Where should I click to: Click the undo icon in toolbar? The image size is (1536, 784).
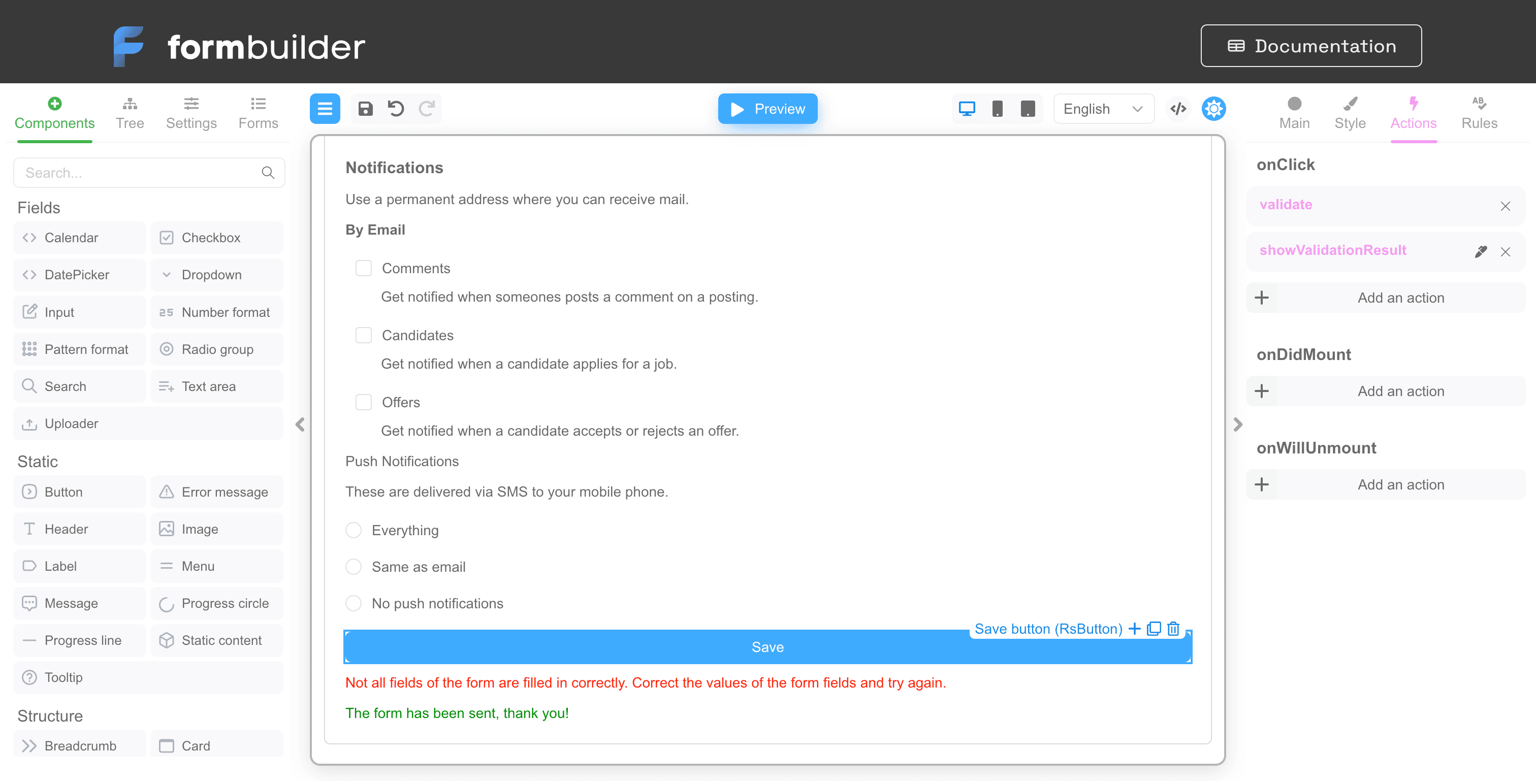pyautogui.click(x=396, y=109)
